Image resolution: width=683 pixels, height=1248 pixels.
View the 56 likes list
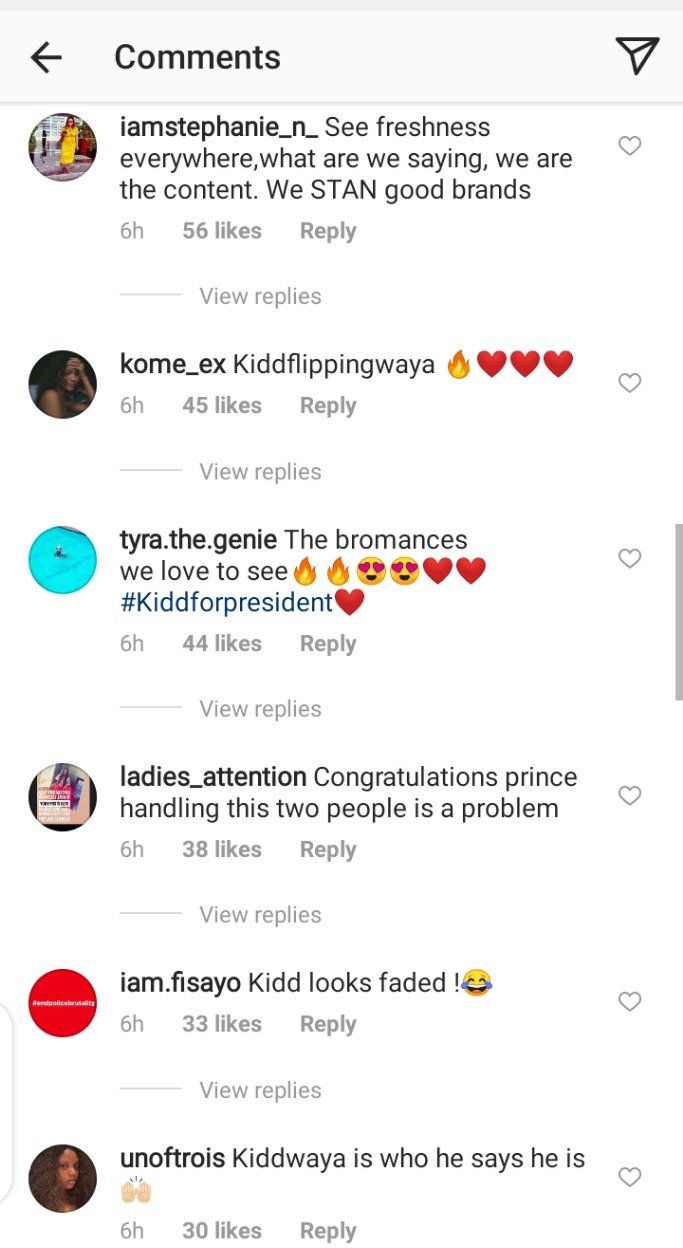coord(222,231)
